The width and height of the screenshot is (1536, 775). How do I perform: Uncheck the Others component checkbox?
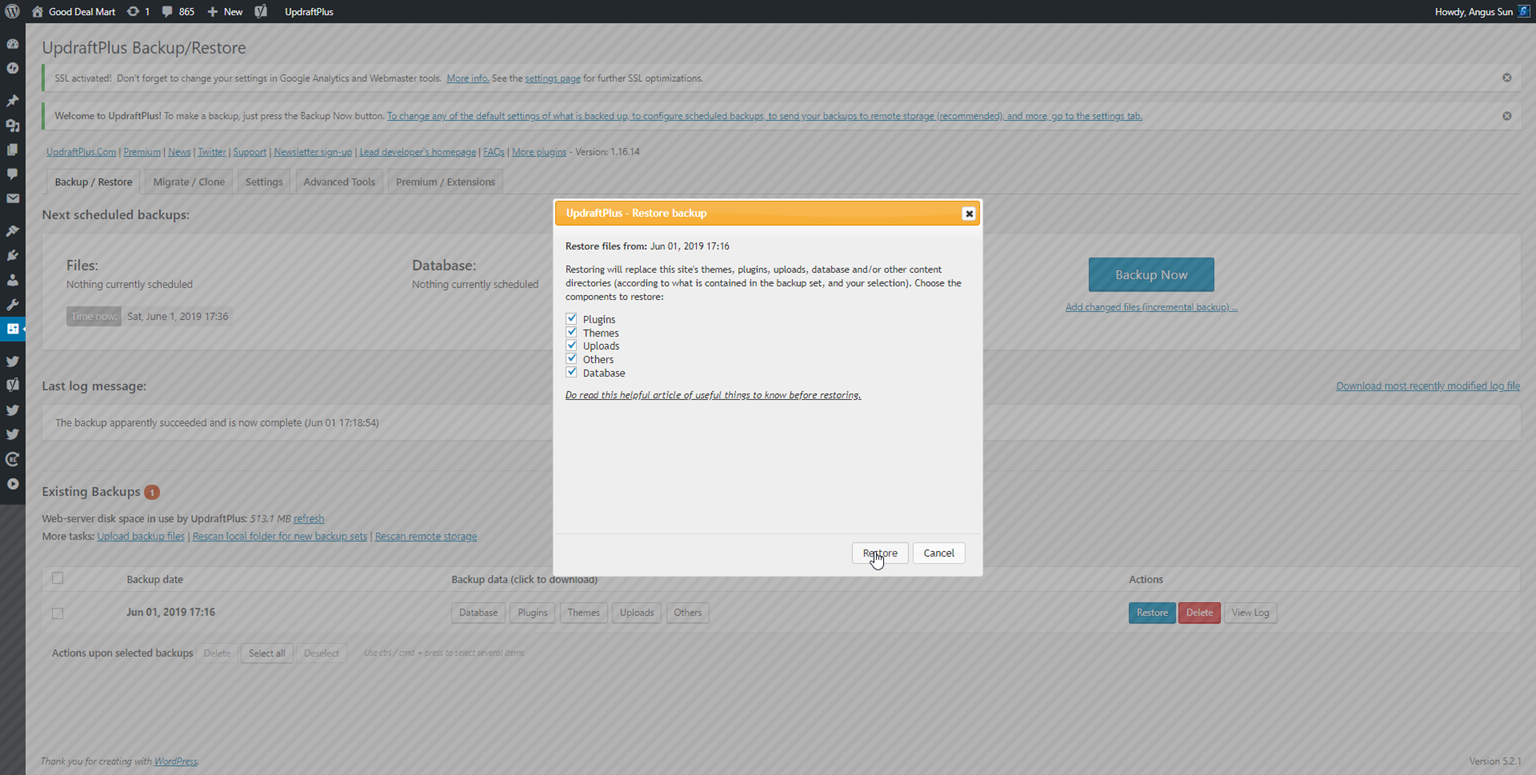(x=572, y=358)
